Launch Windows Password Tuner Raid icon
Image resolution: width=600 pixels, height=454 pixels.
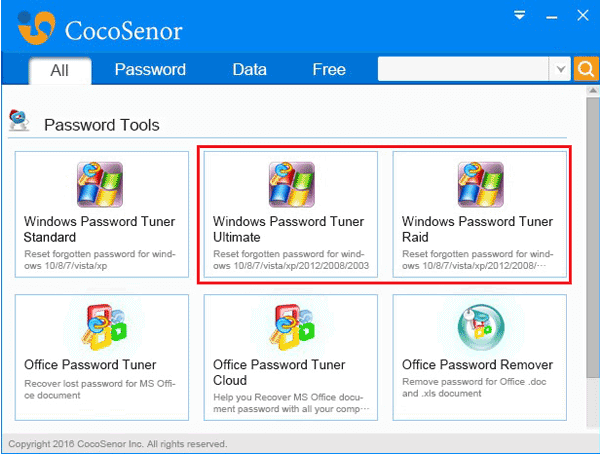click(x=481, y=185)
